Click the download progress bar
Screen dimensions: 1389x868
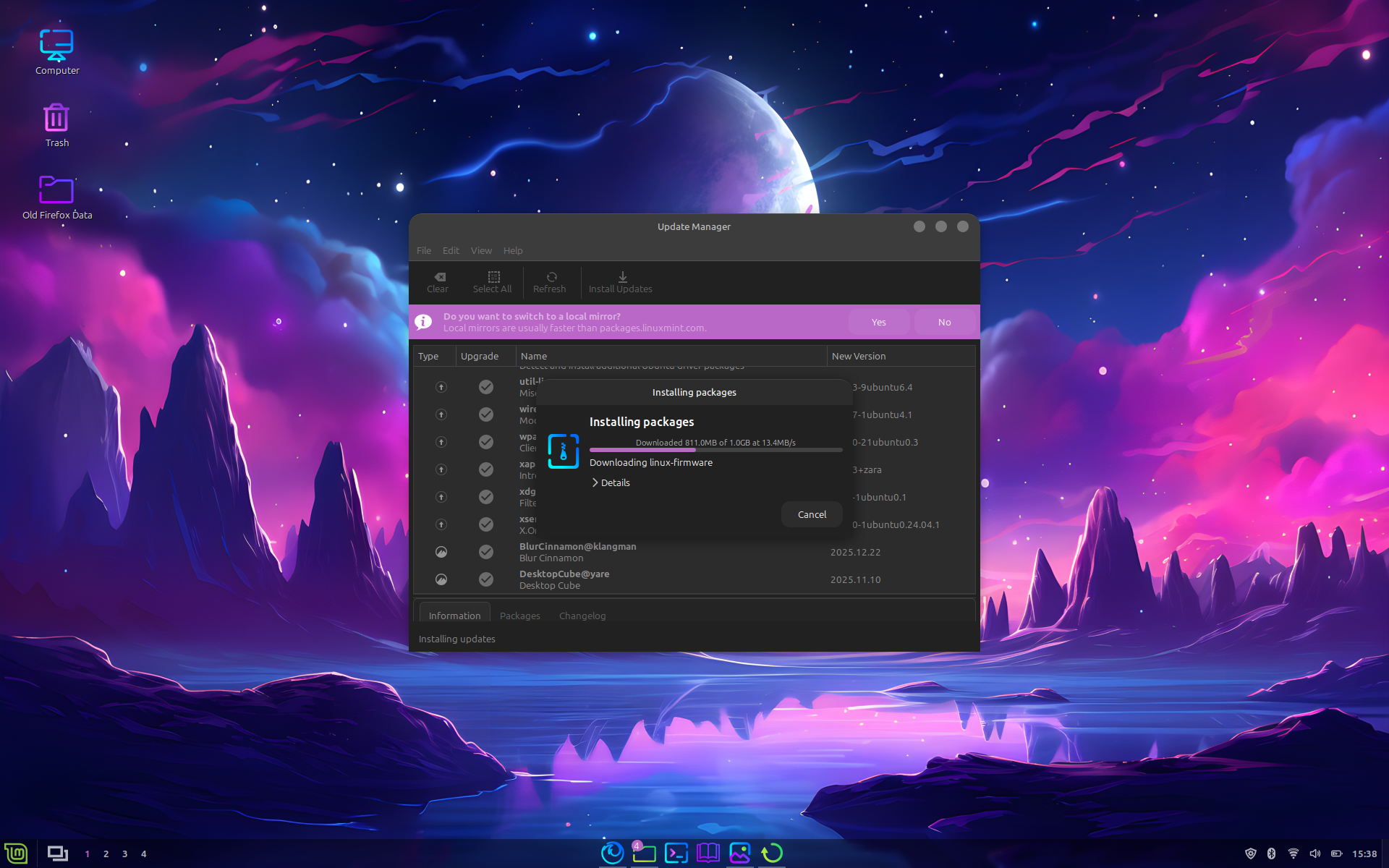pyautogui.click(x=715, y=450)
